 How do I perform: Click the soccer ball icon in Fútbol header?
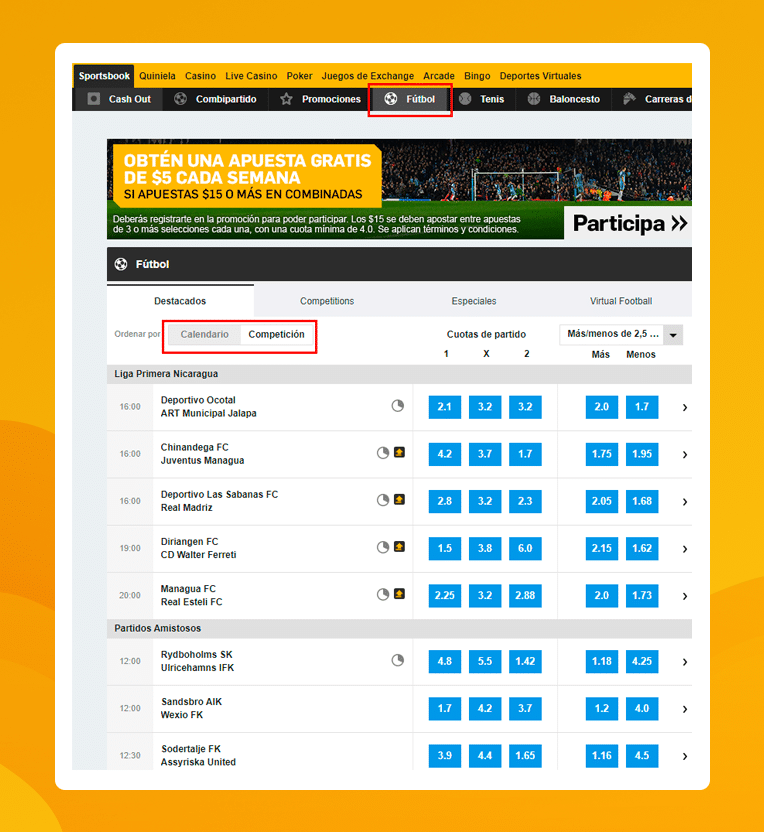coord(121,264)
